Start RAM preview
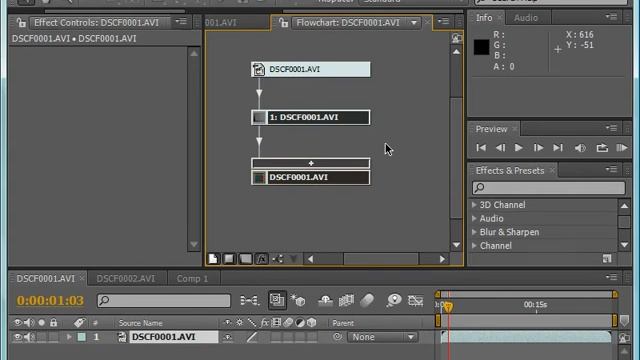The height and width of the screenshot is (360, 640). pyautogui.click(x=622, y=148)
